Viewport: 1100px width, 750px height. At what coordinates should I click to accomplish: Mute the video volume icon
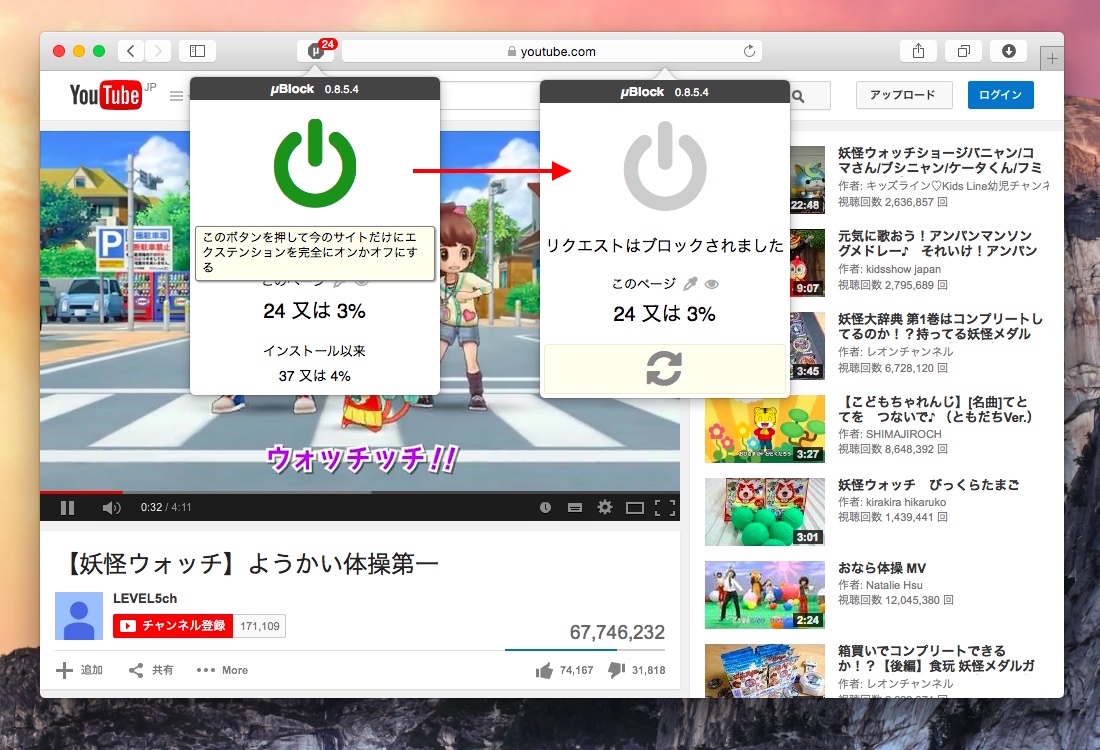tap(111, 507)
